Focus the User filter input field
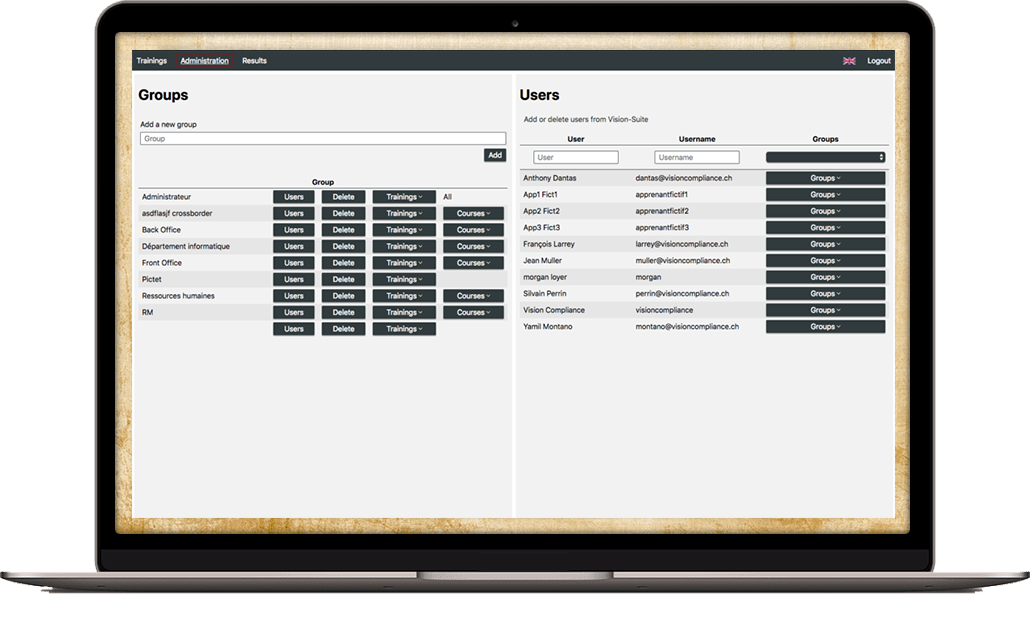 coord(575,157)
